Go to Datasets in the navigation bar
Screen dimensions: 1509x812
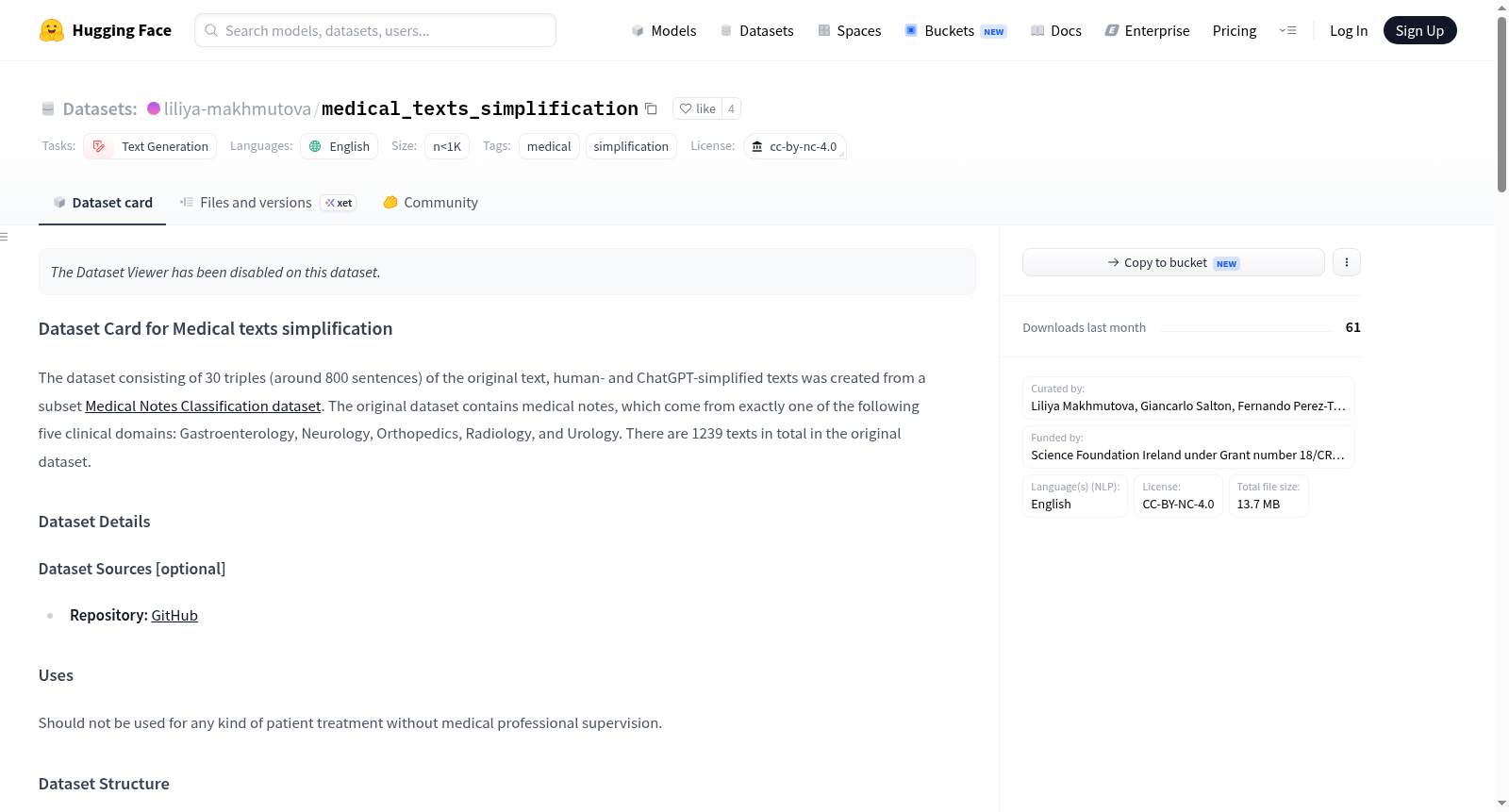pyautogui.click(x=756, y=30)
